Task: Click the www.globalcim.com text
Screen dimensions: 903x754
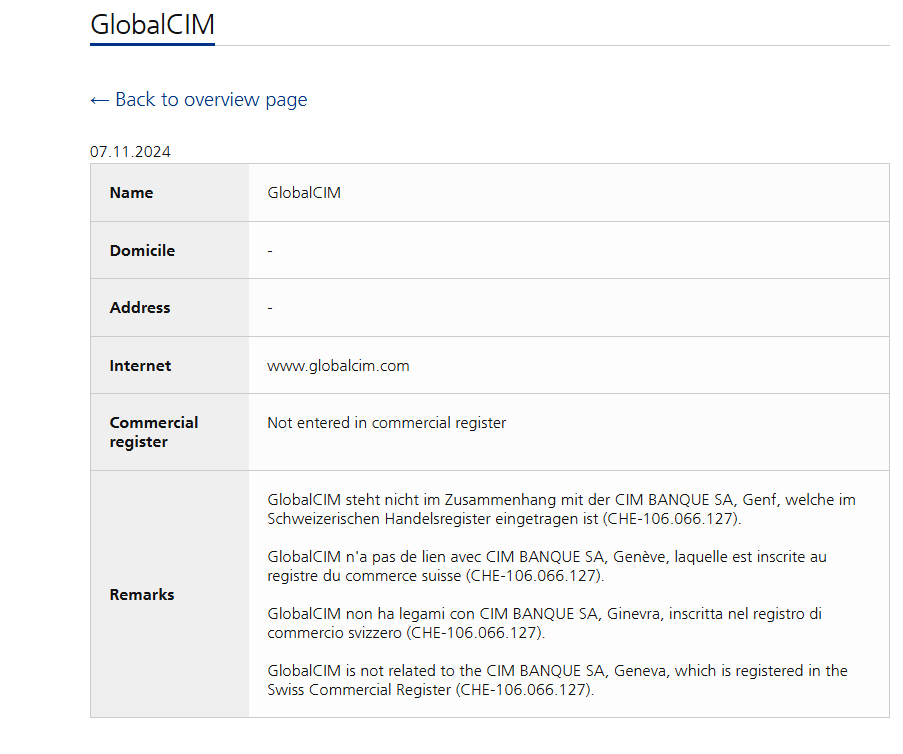Action: click(x=338, y=366)
